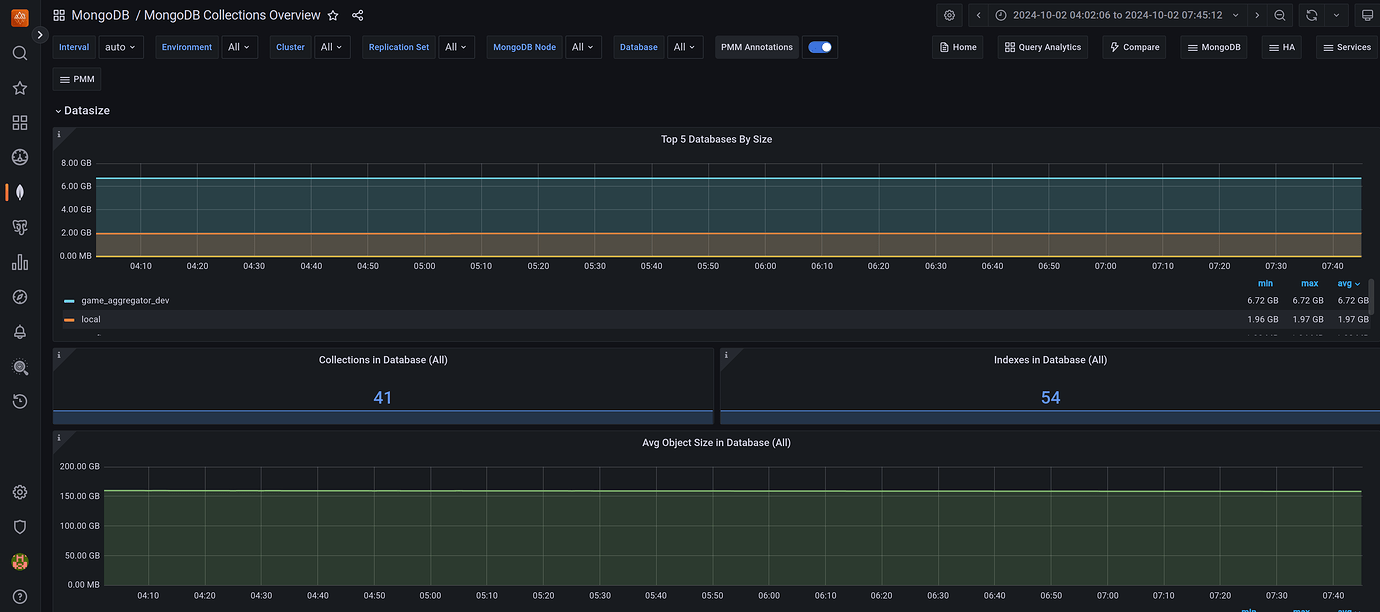Navigate to the Home dashboard link
The image size is (1380, 612).
[957, 46]
